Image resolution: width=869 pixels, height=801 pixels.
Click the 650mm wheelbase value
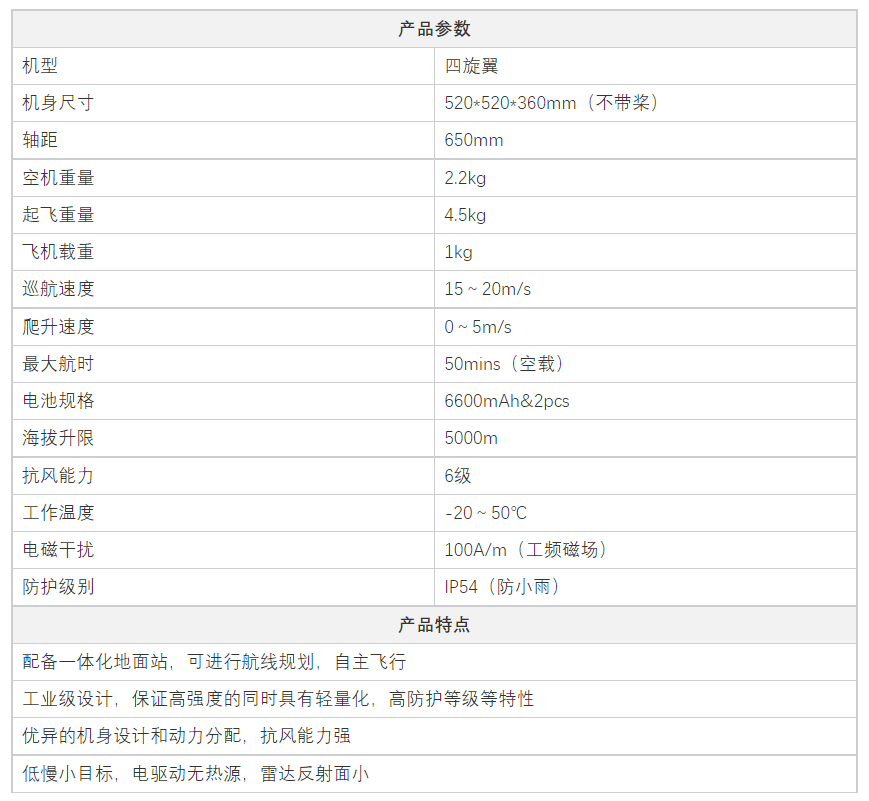(x=474, y=140)
